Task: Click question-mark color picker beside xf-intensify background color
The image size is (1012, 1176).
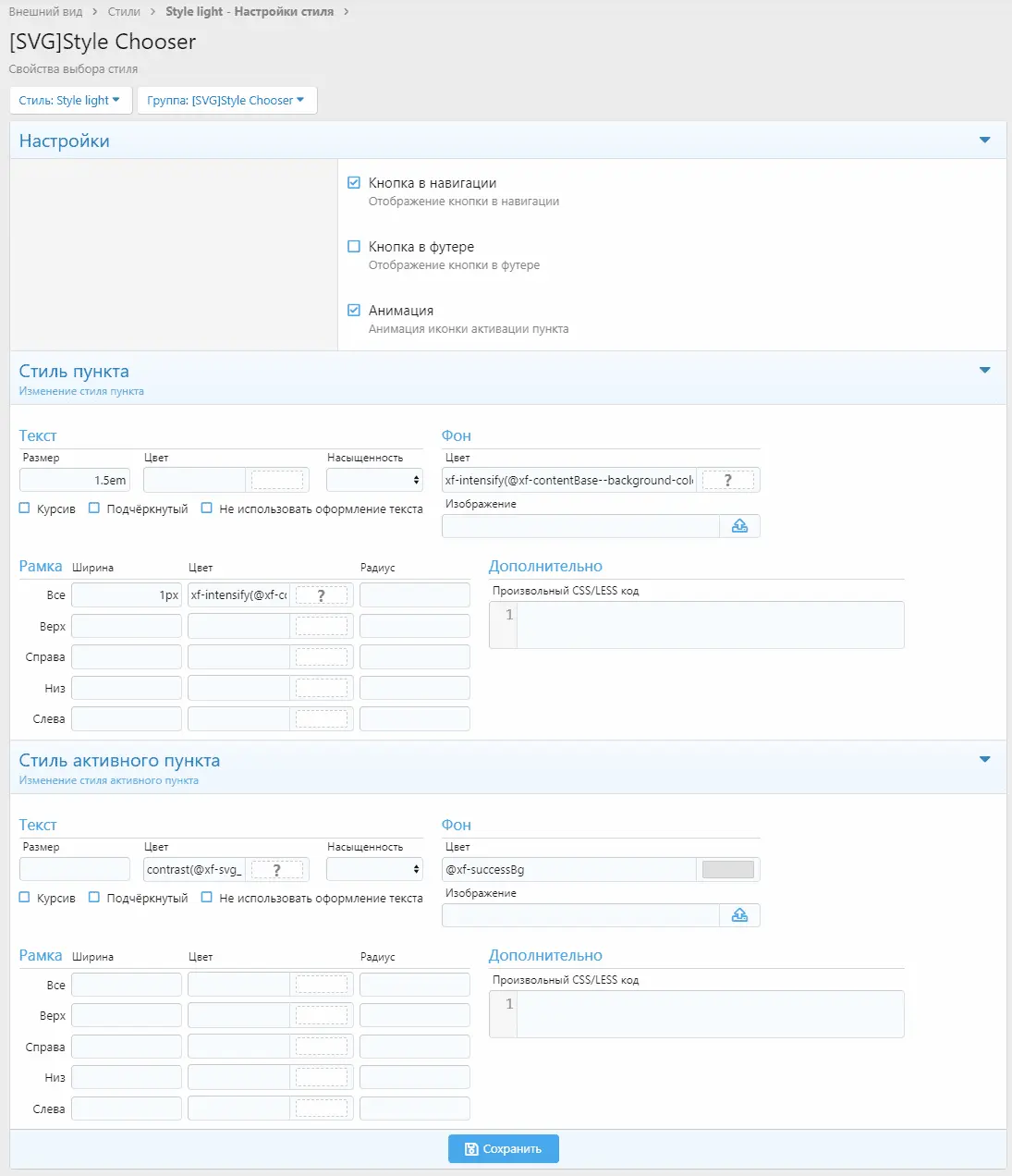Action: point(727,480)
